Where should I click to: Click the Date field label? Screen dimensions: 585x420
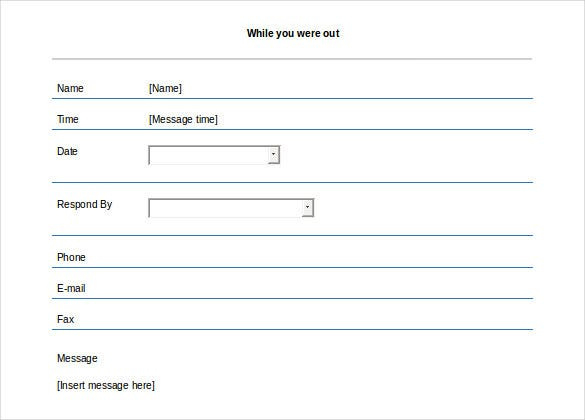pos(67,151)
